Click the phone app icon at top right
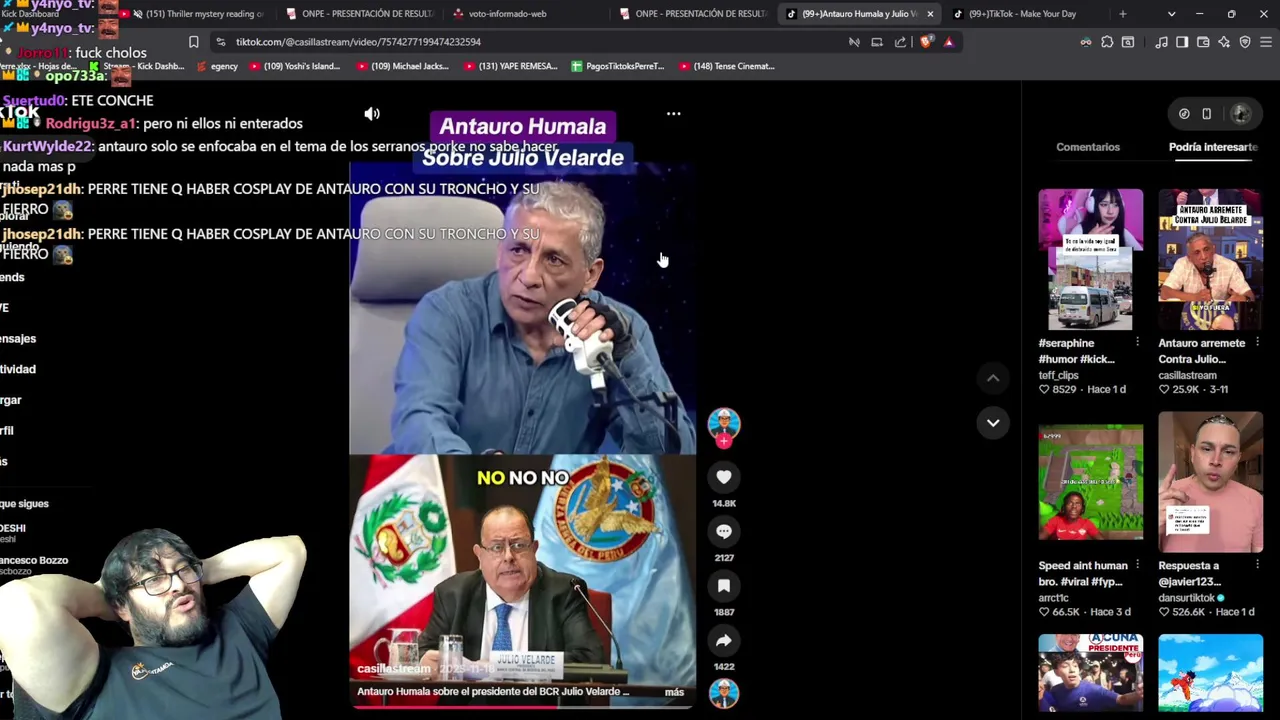 [x=1207, y=114]
